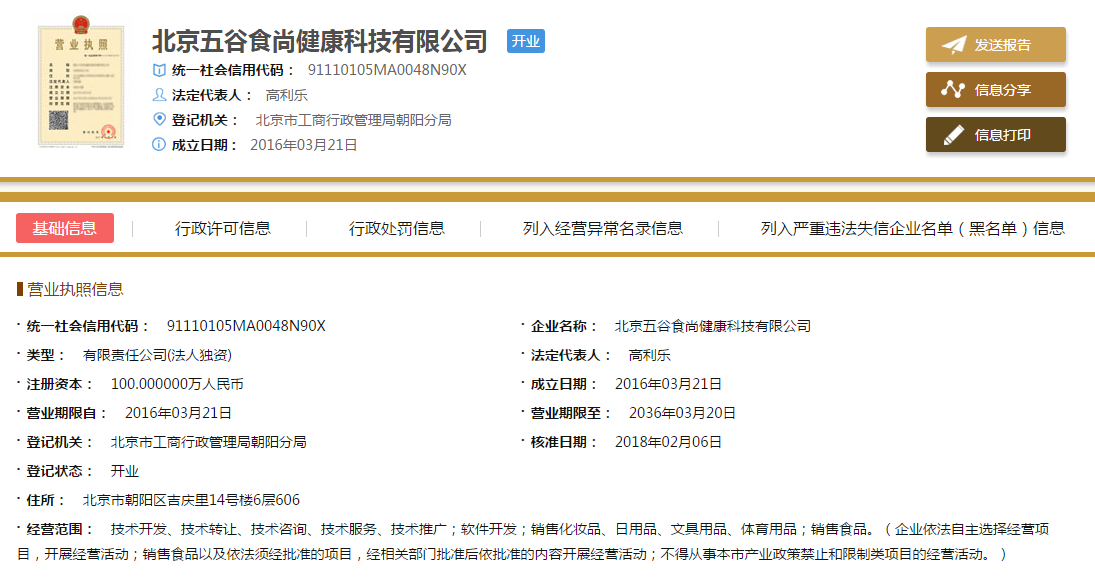View the 列入经营异常名录信息 tab

click(x=603, y=228)
